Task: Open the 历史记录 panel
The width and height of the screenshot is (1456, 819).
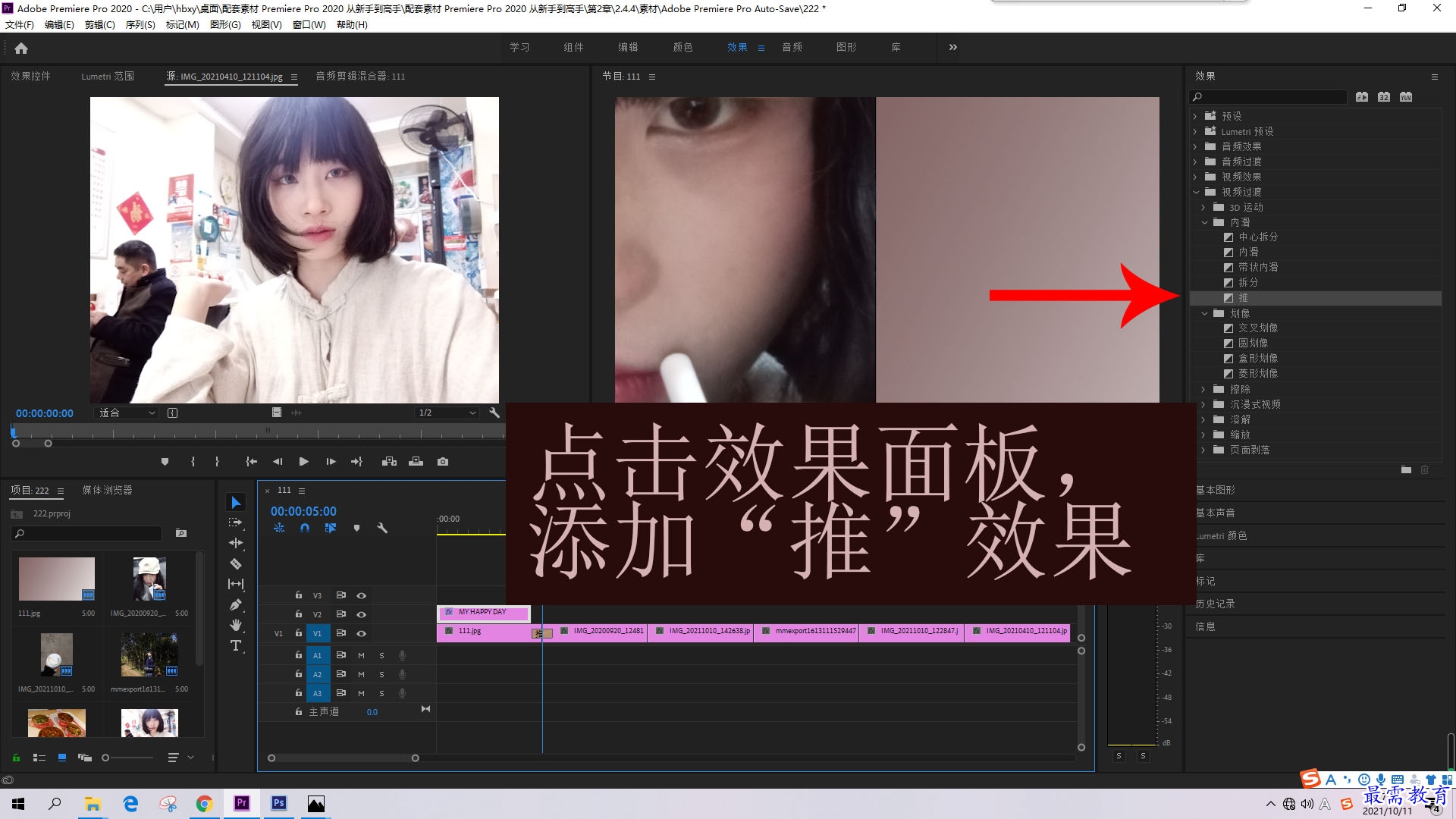Action: click(x=1216, y=604)
